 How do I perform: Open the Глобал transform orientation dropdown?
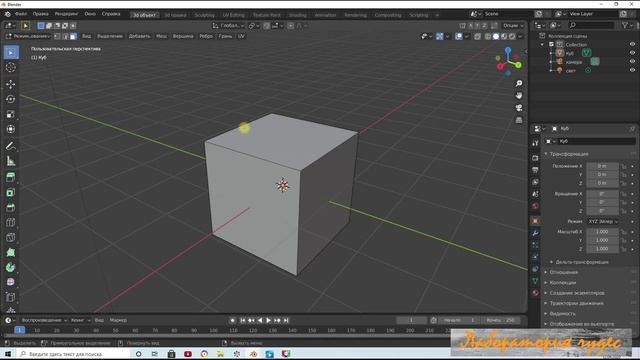[x=228, y=26]
